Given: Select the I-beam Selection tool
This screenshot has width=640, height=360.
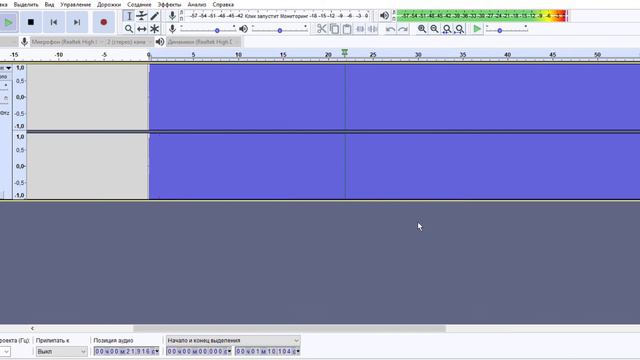Looking at the screenshot, I should click(129, 16).
